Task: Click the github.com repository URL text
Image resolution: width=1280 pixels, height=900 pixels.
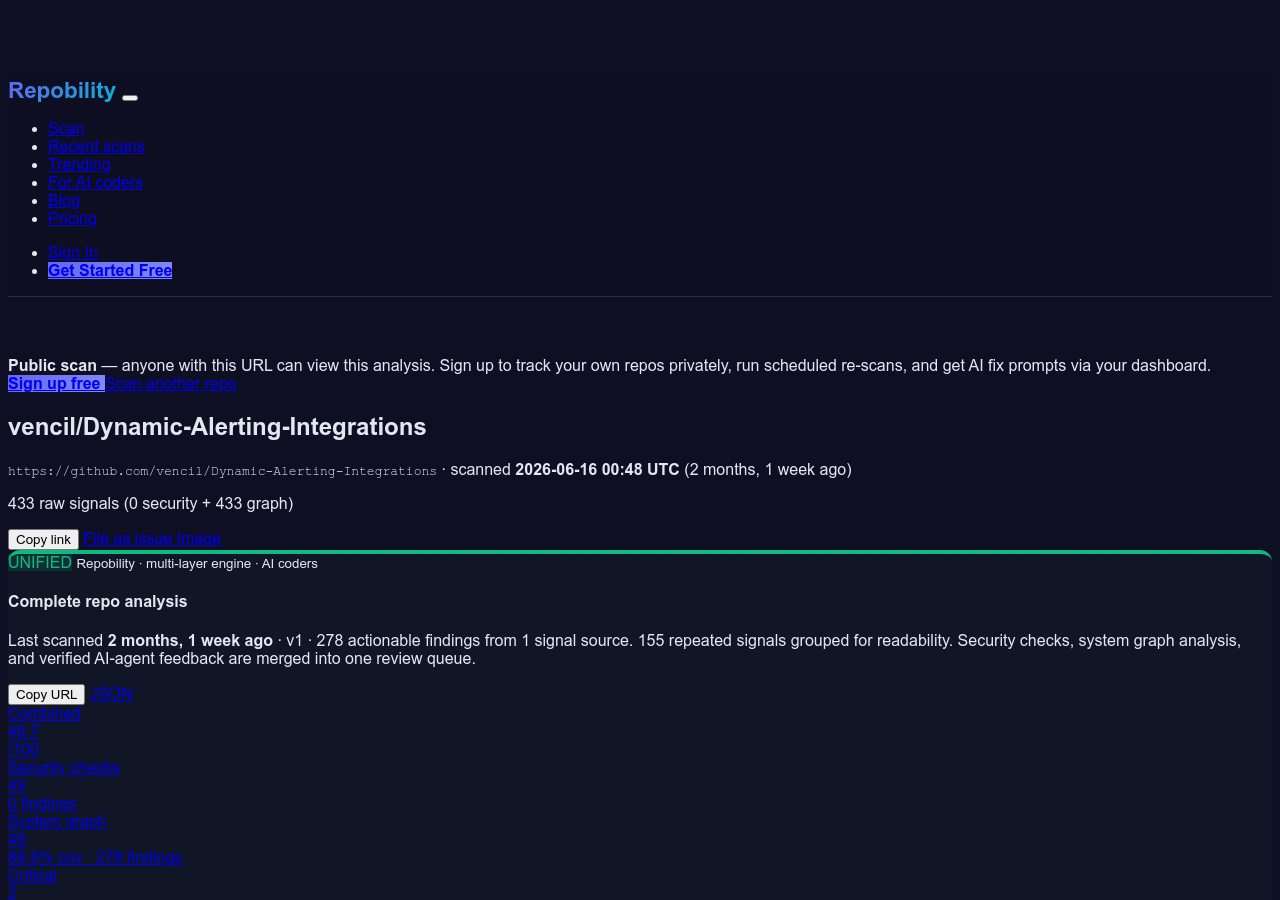Action: pos(222,471)
